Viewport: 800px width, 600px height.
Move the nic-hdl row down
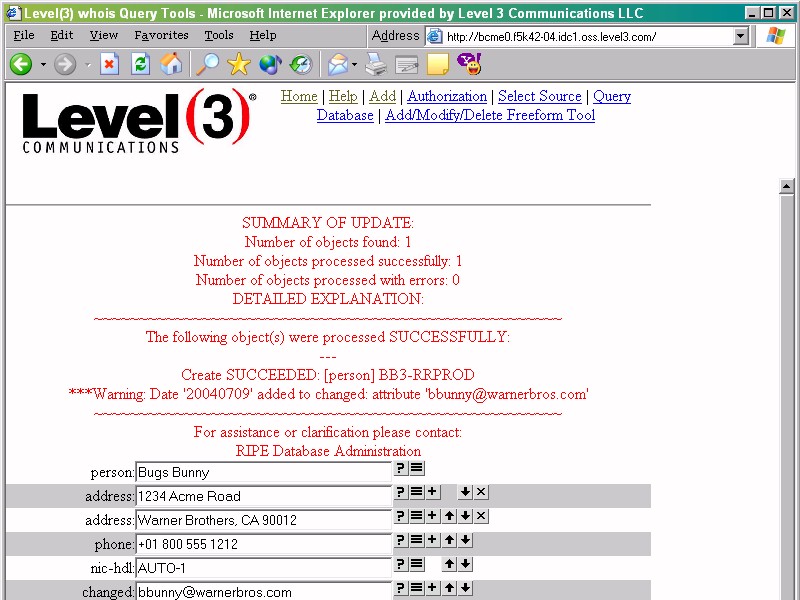[x=465, y=564]
